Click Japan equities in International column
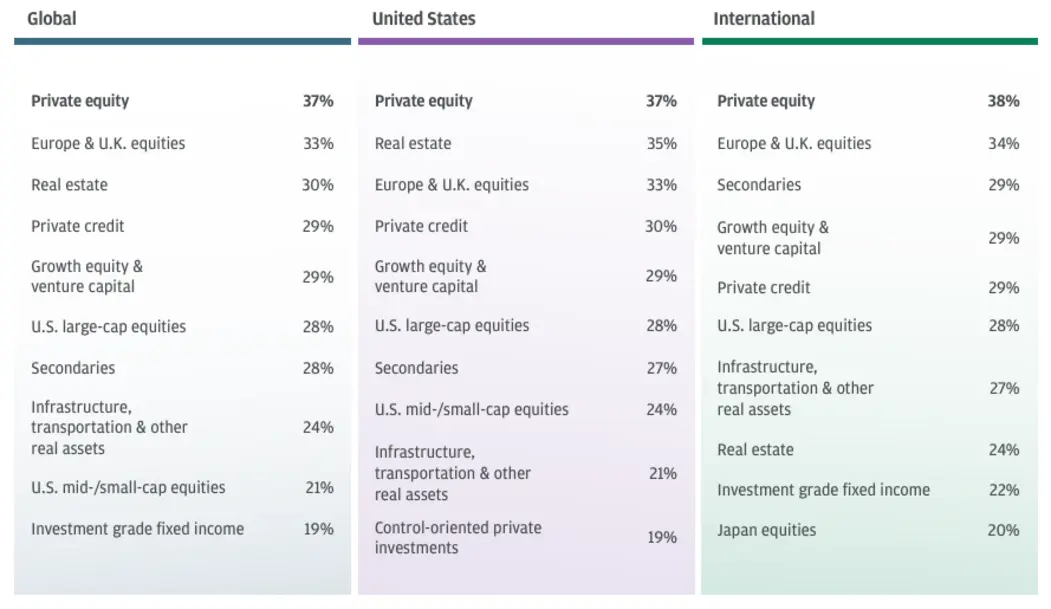 pos(767,530)
